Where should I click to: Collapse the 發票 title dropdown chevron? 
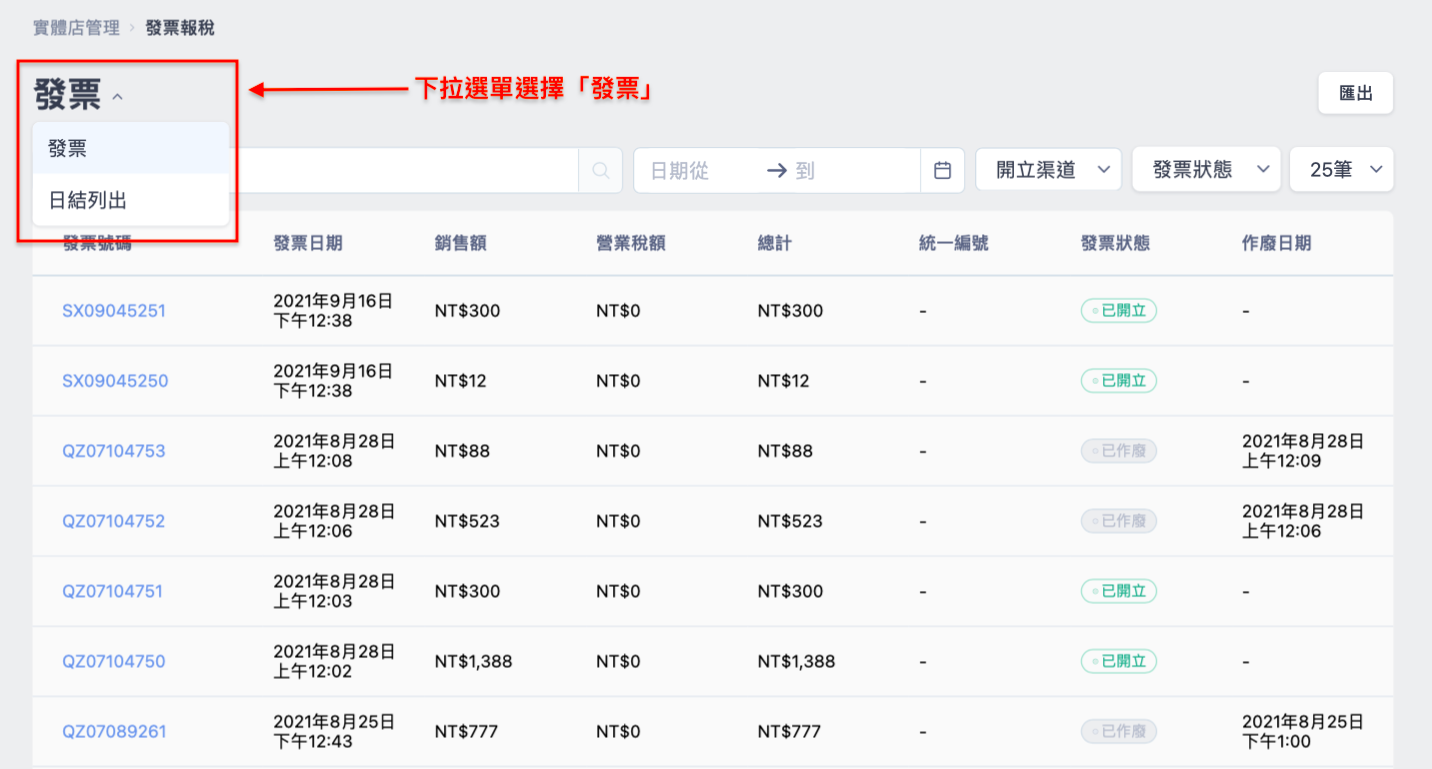pyautogui.click(x=118, y=97)
